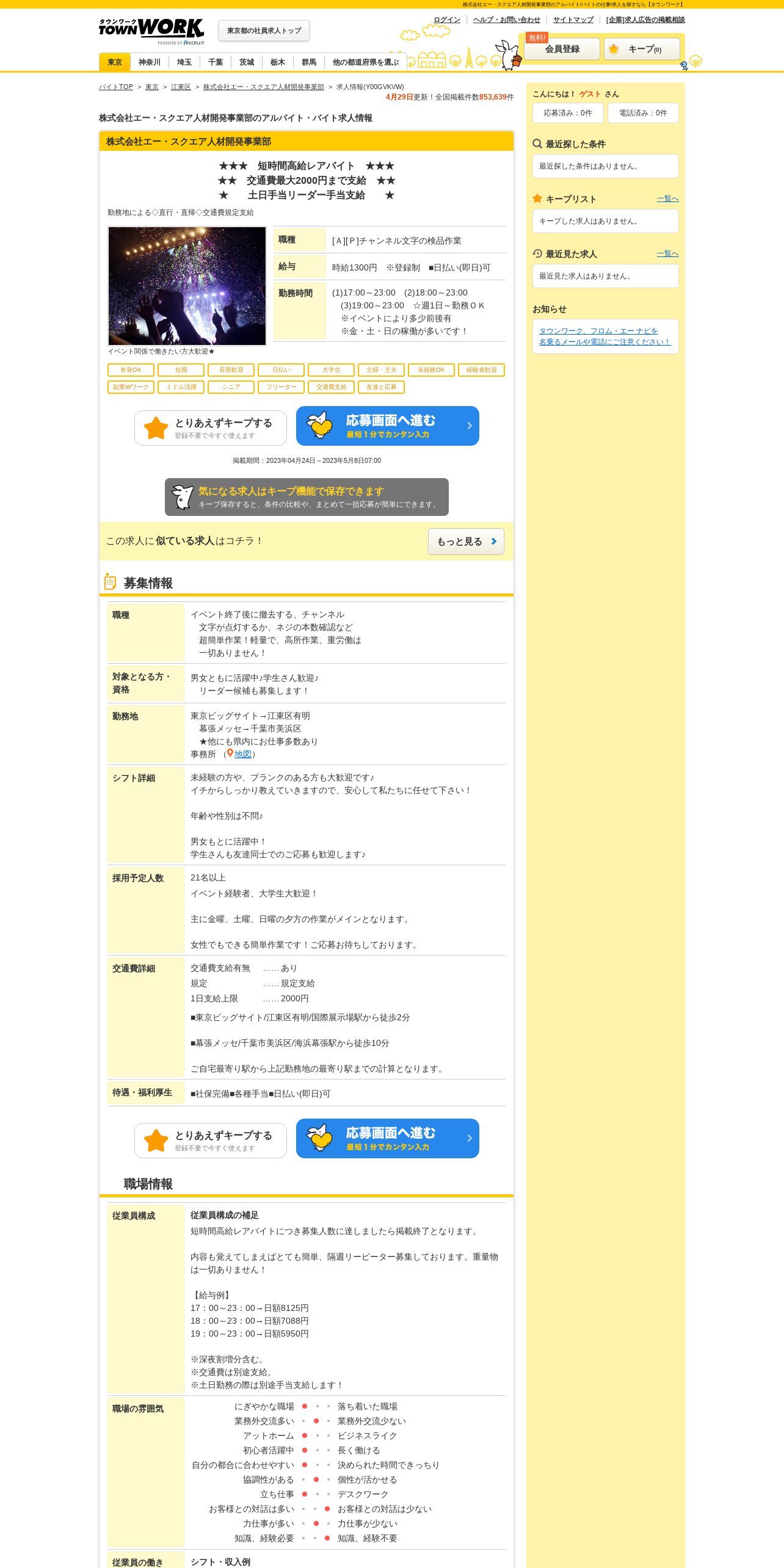This screenshot has width=784, height=1568.
Task: Select the 茨城 region tab
Action: point(247,62)
